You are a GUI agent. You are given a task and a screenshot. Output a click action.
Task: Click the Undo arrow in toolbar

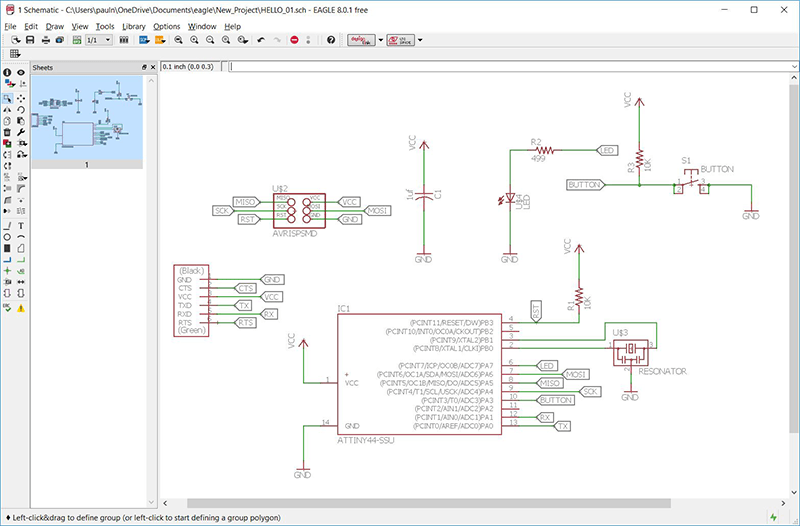[261, 40]
